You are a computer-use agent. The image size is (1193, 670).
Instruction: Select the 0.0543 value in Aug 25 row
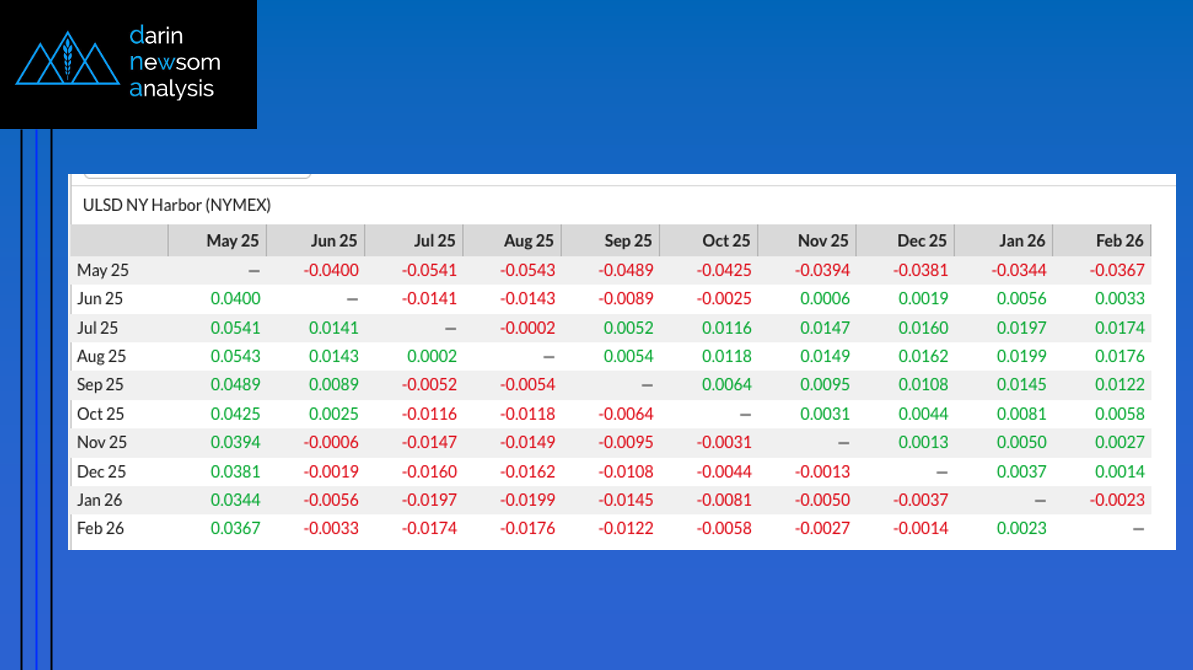(x=235, y=357)
